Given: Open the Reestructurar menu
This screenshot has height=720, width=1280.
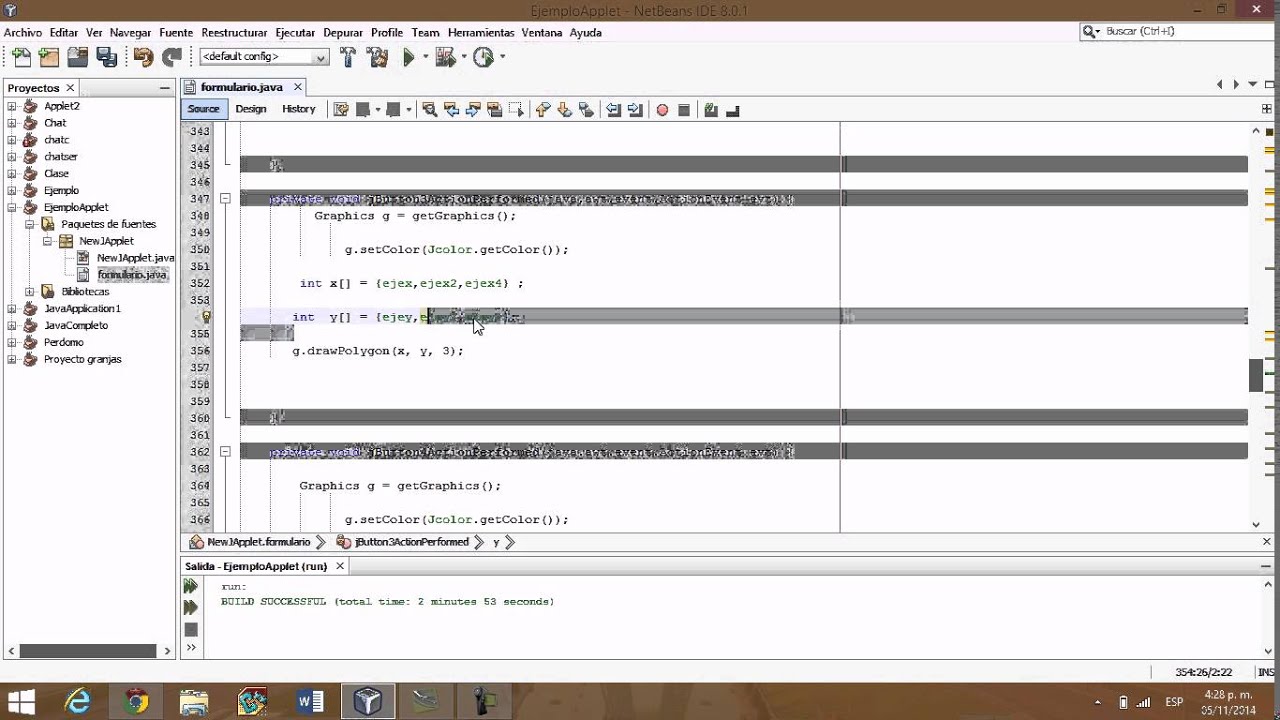Looking at the screenshot, I should [x=234, y=33].
